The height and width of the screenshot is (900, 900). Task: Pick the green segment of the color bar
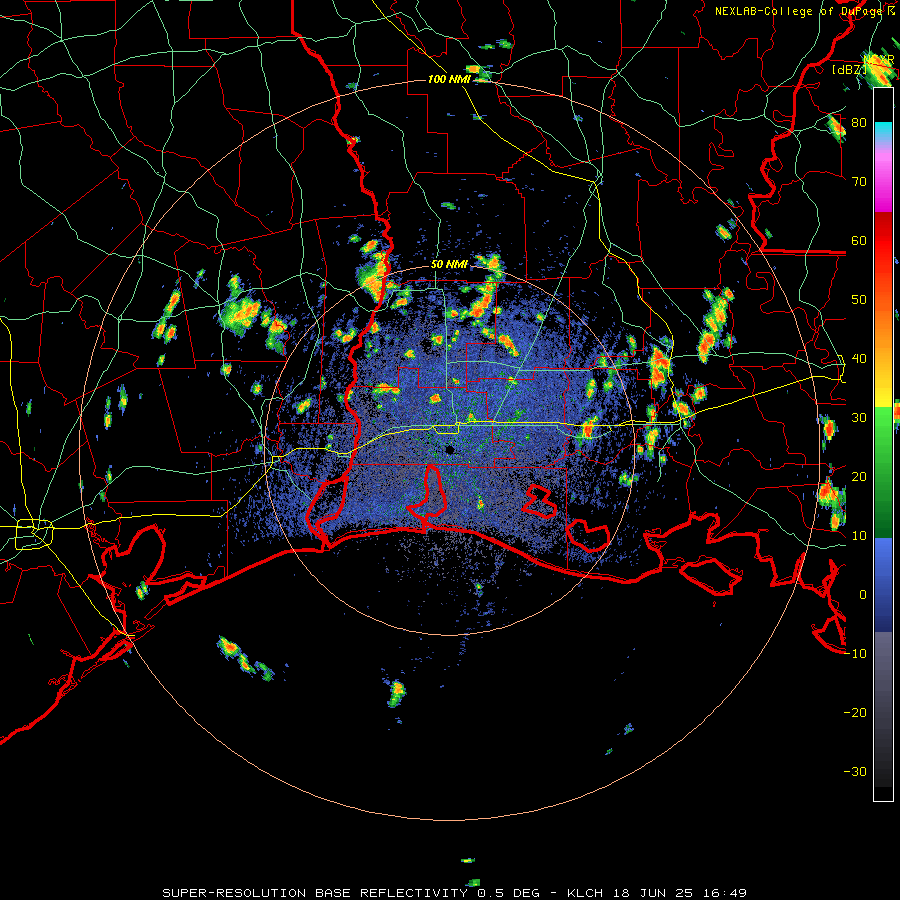(883, 472)
